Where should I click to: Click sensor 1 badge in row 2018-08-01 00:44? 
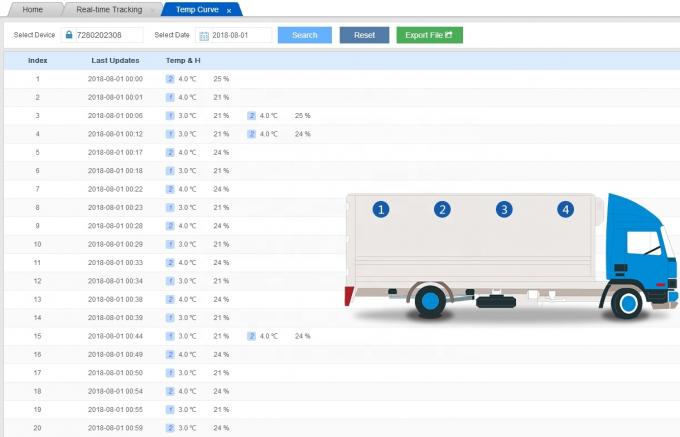[x=170, y=336]
